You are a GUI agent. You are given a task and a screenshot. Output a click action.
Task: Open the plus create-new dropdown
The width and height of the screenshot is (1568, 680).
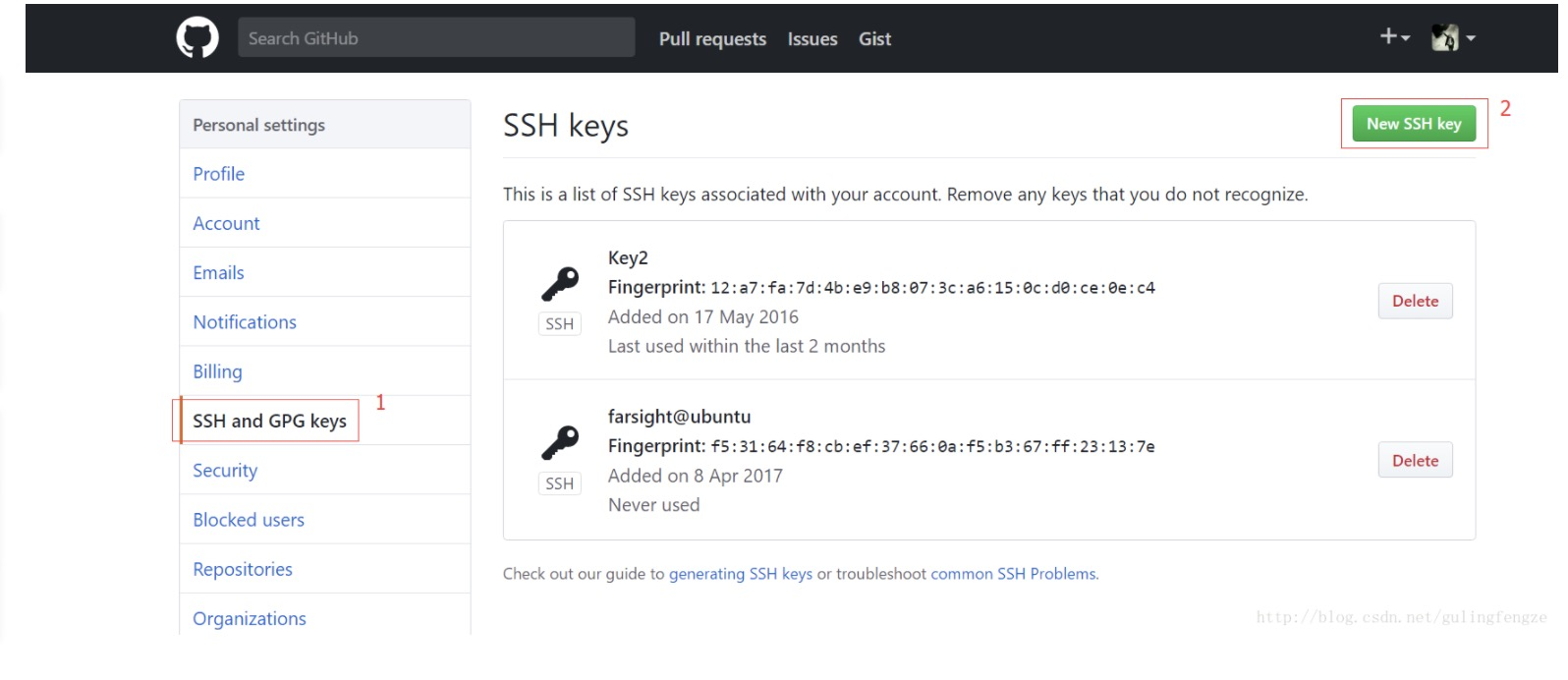[1394, 37]
